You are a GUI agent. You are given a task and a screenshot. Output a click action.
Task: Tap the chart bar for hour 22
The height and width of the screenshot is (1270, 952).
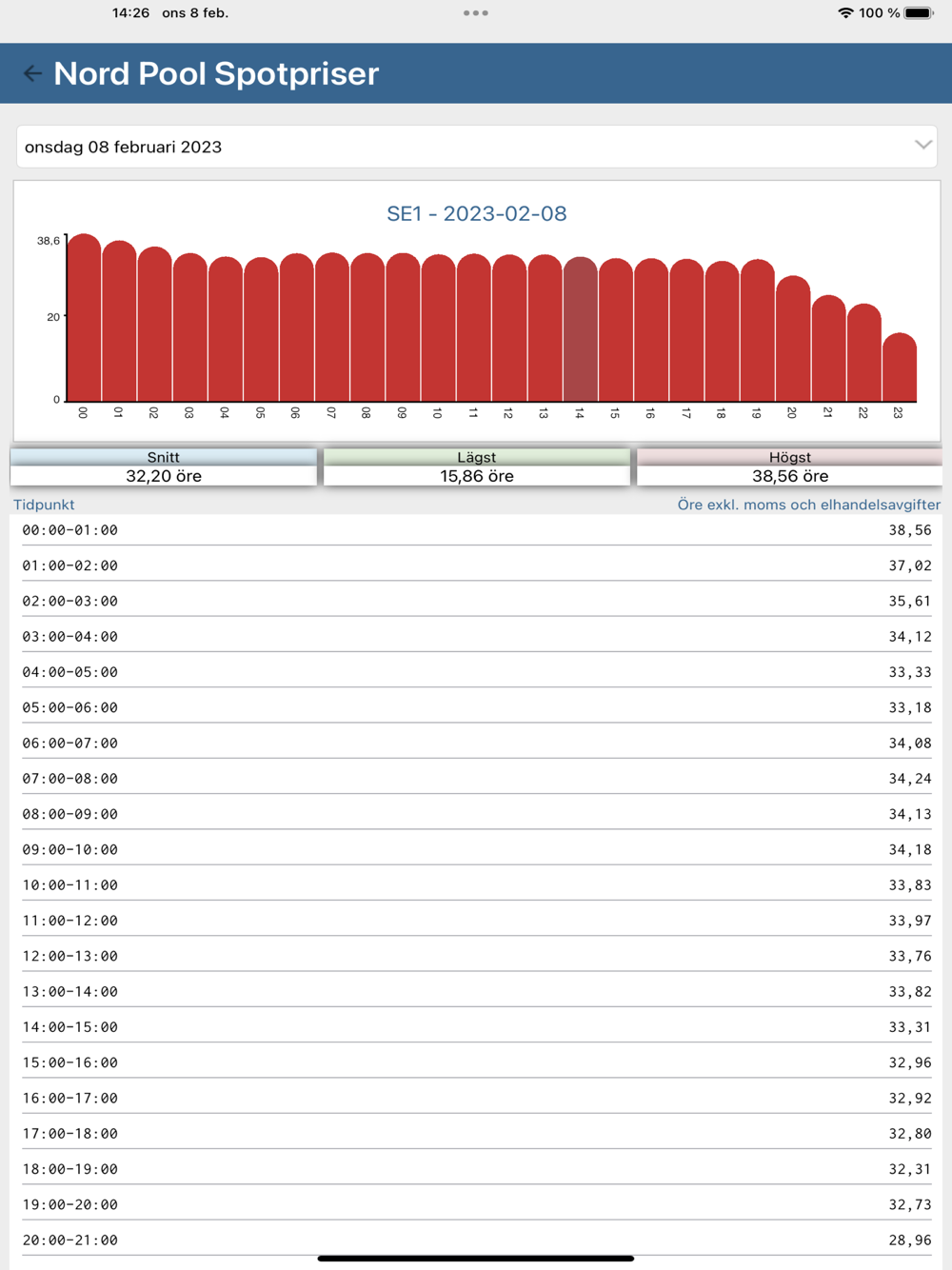863,352
